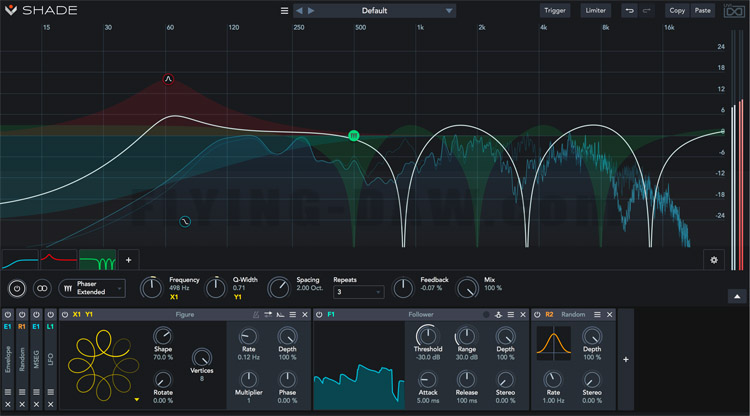Remove the LFO modulator
750x416 pixels.
click(51, 405)
